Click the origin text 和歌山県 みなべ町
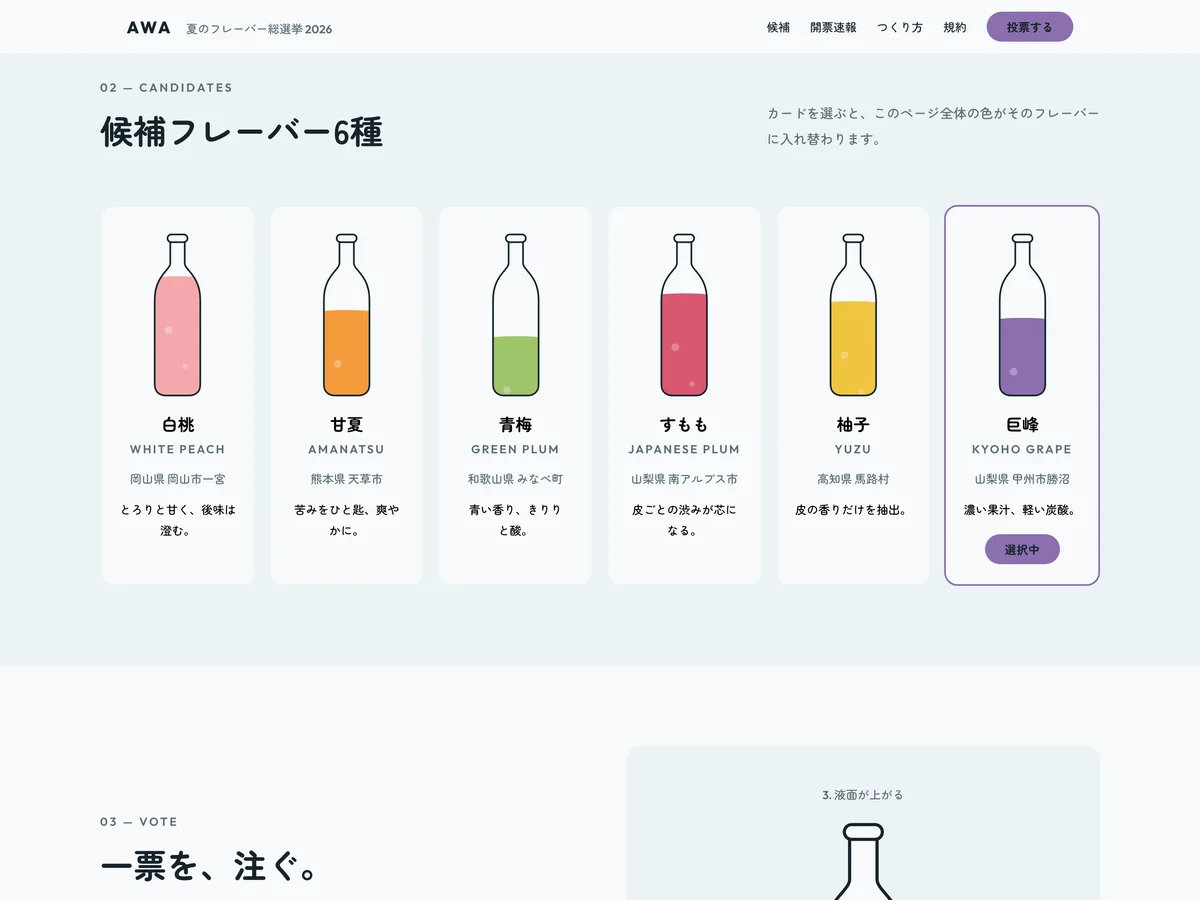 coord(516,479)
